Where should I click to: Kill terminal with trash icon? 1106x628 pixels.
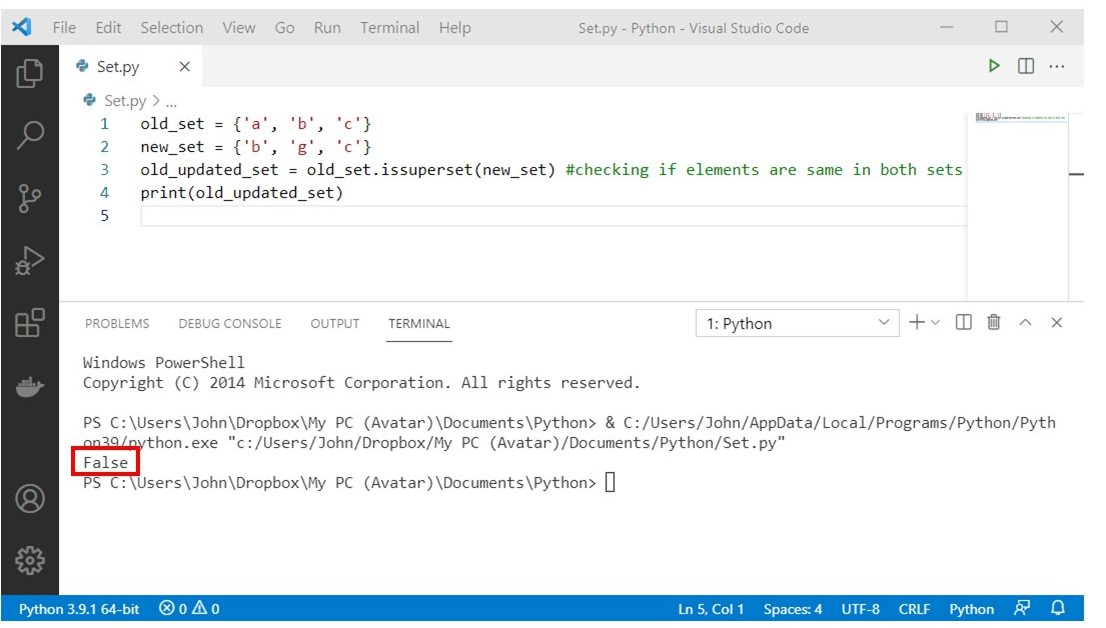click(994, 322)
